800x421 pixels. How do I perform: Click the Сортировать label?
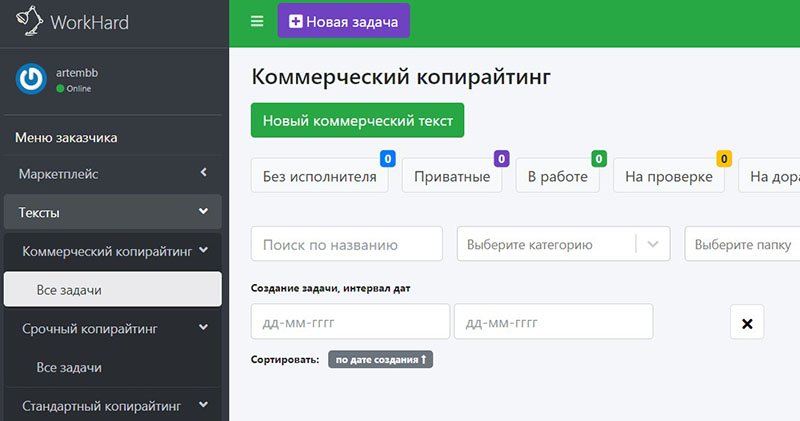(285, 359)
